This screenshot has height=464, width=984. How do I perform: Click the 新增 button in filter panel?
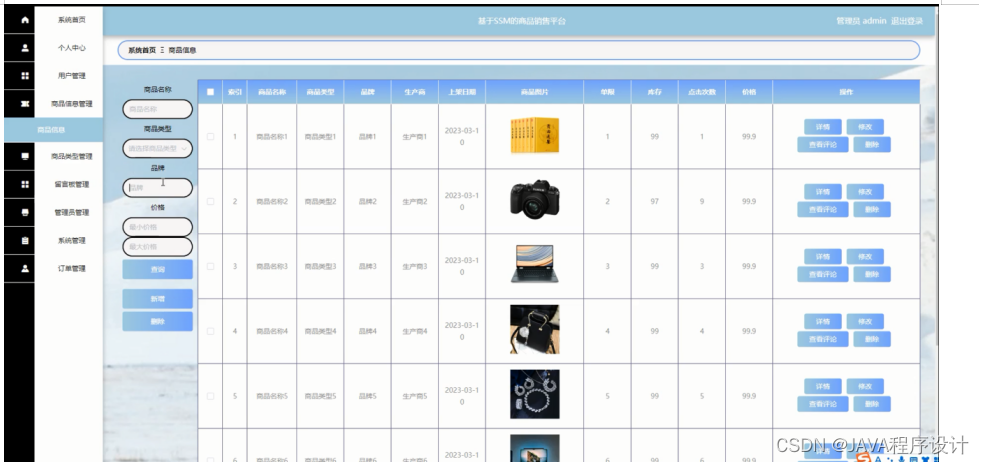coord(158,299)
